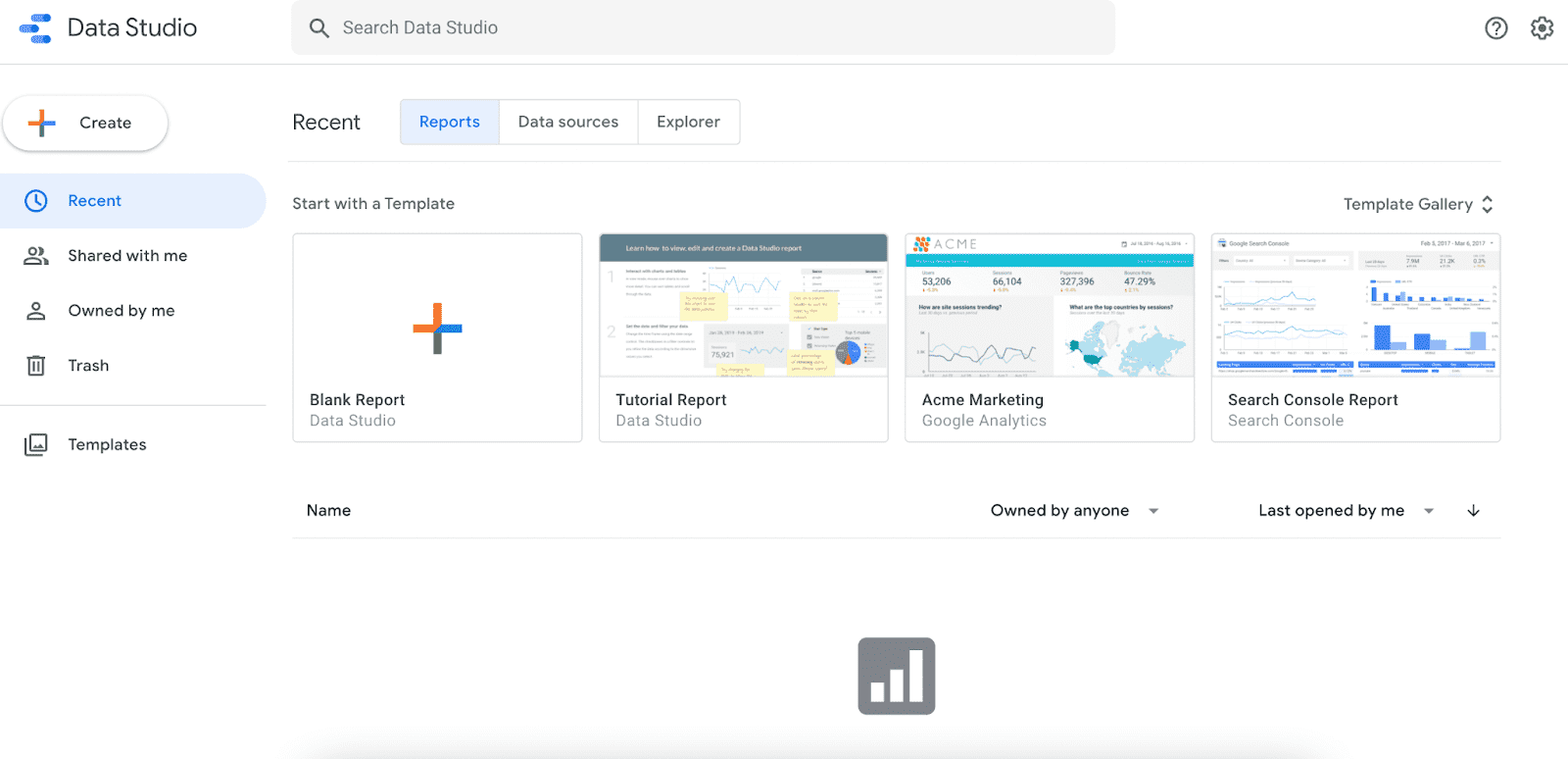Click the Trash bin icon

pyautogui.click(x=36, y=366)
